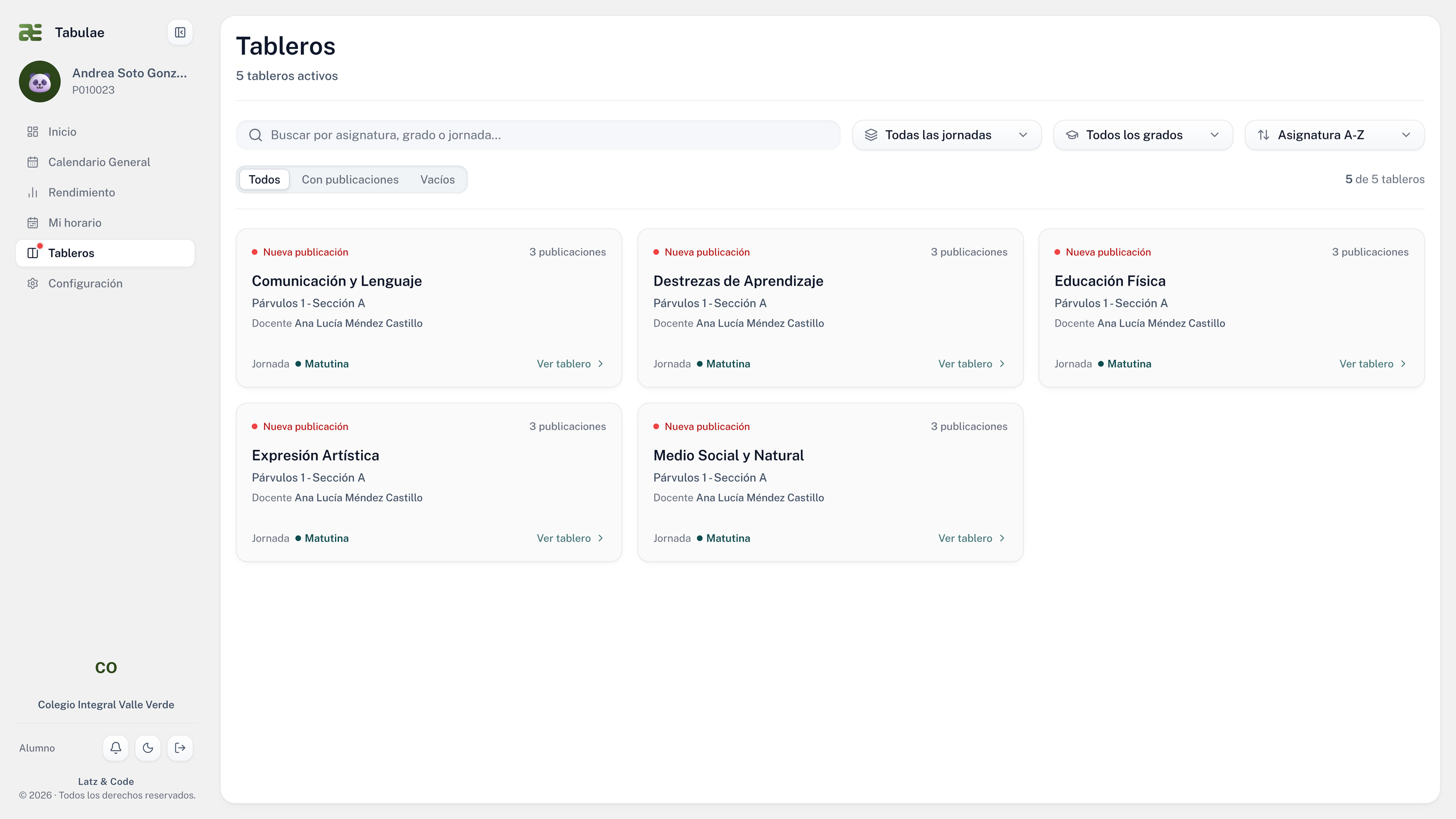Image resolution: width=1456 pixels, height=819 pixels.
Task: Expand Todos los grados dropdown
Action: (x=1143, y=135)
